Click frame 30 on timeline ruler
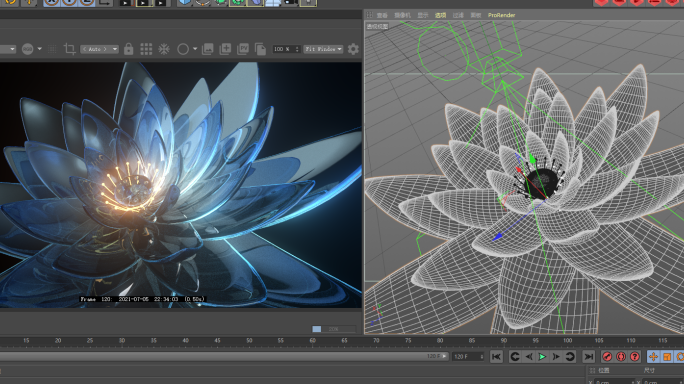This screenshot has width=684, height=384. click(x=122, y=340)
